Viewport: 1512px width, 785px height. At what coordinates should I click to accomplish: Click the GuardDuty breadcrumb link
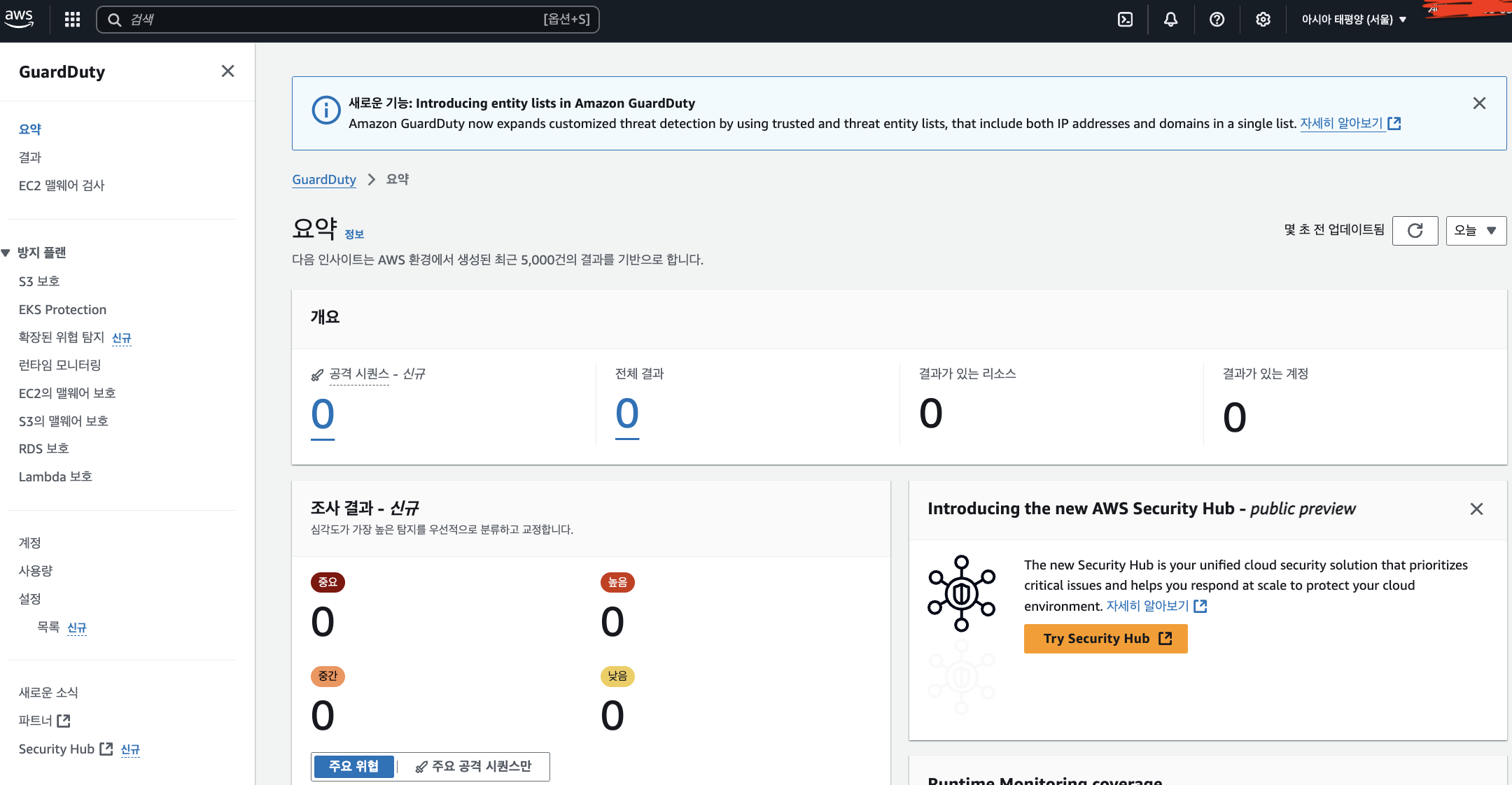323,180
